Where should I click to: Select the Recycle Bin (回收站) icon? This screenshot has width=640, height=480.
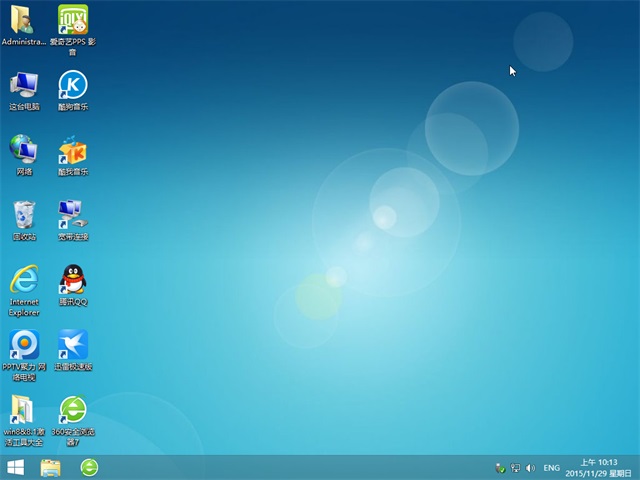pyautogui.click(x=23, y=215)
